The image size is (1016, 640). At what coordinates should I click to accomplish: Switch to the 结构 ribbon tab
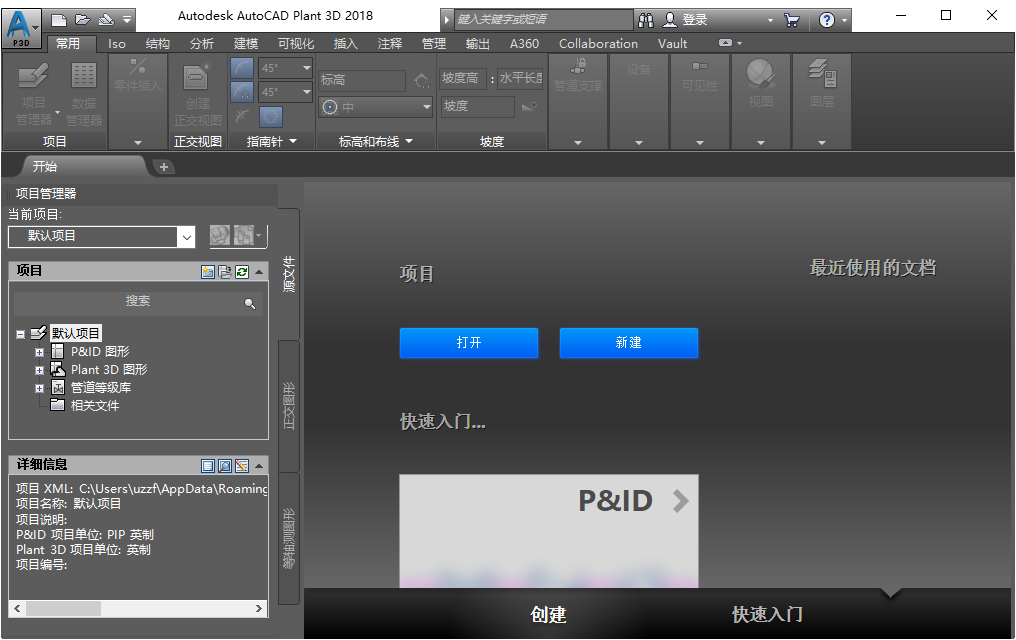point(157,44)
